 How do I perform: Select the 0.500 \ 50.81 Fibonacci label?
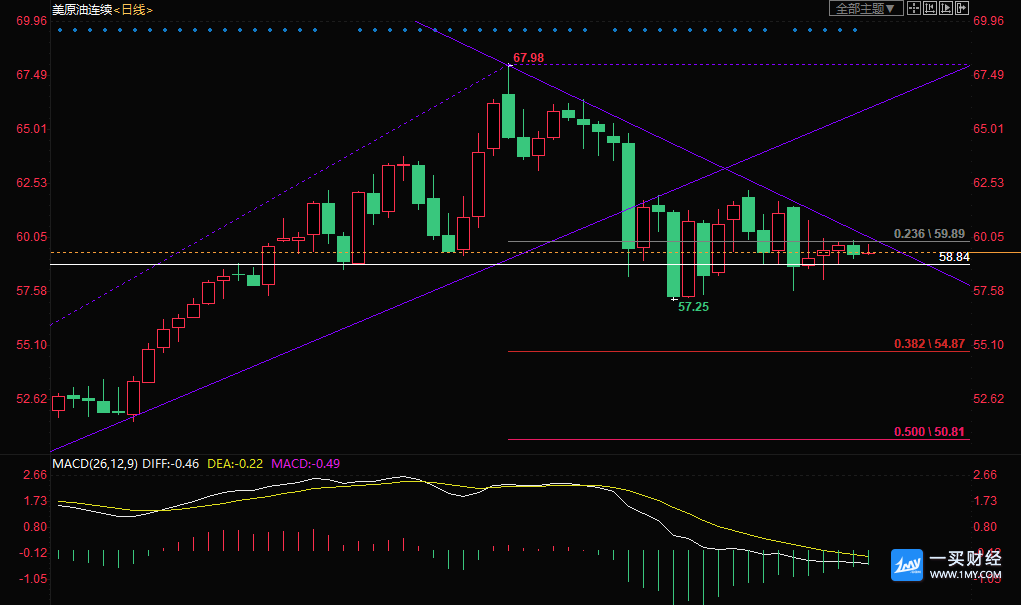click(x=929, y=432)
